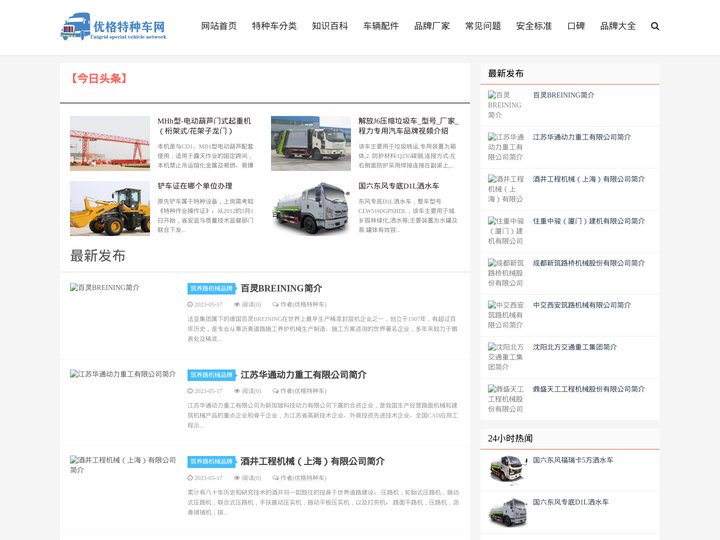Open the yellow wheel loader thumbnail
Viewport: 720px width, 540px height.
click(110, 208)
